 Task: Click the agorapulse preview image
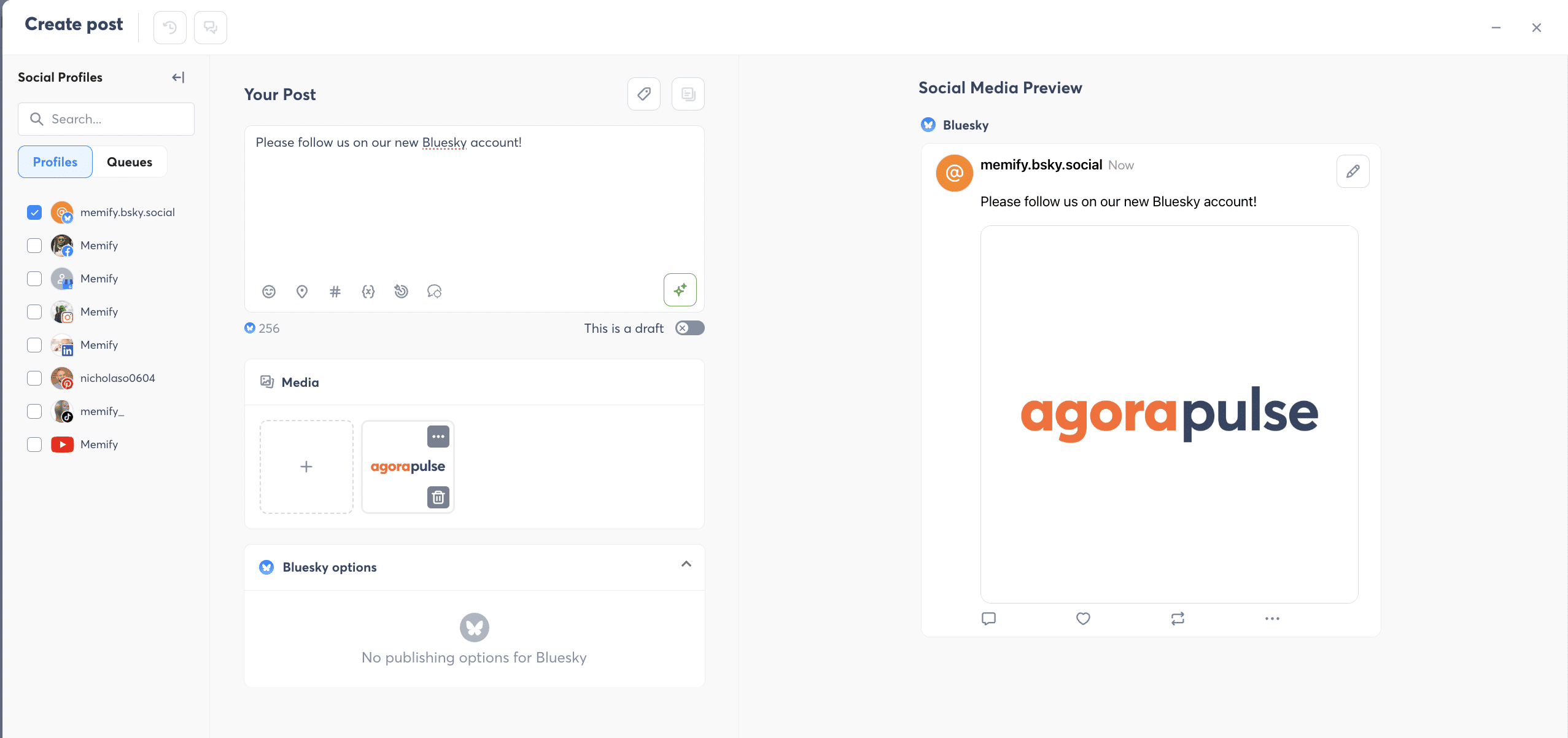[1169, 414]
